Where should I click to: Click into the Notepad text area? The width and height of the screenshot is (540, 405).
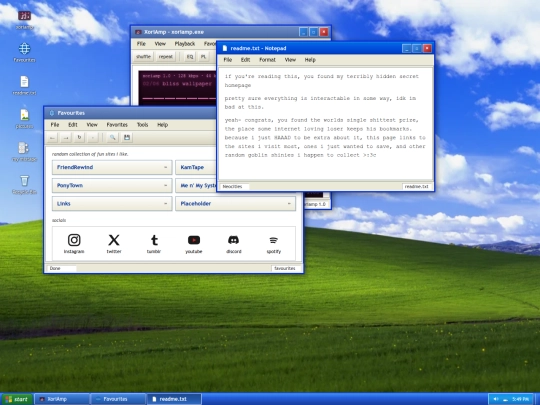(x=325, y=124)
